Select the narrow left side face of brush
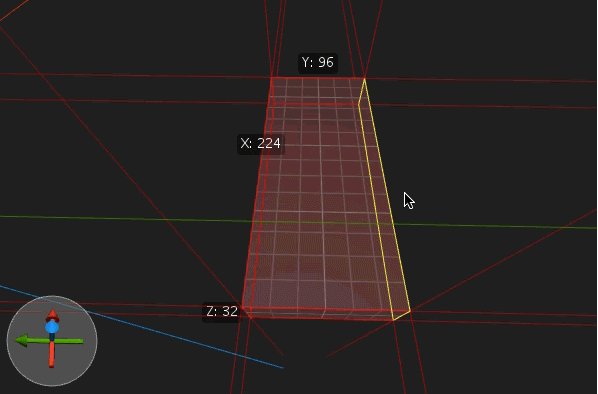This screenshot has height=394, width=598. pyautogui.click(x=258, y=198)
